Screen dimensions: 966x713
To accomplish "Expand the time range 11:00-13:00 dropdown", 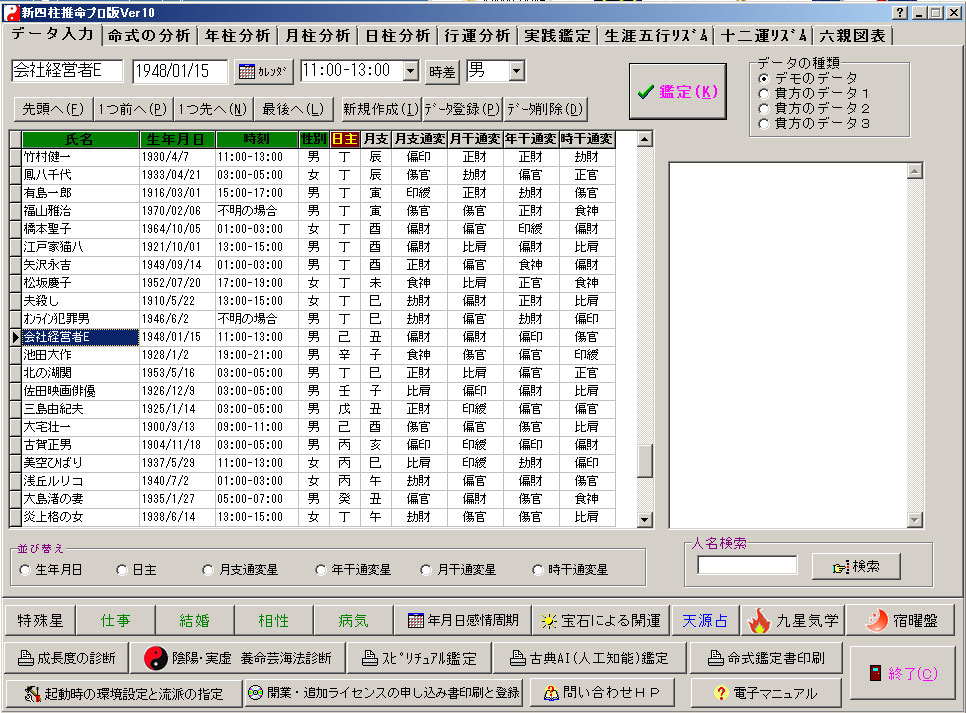I will coord(411,71).
